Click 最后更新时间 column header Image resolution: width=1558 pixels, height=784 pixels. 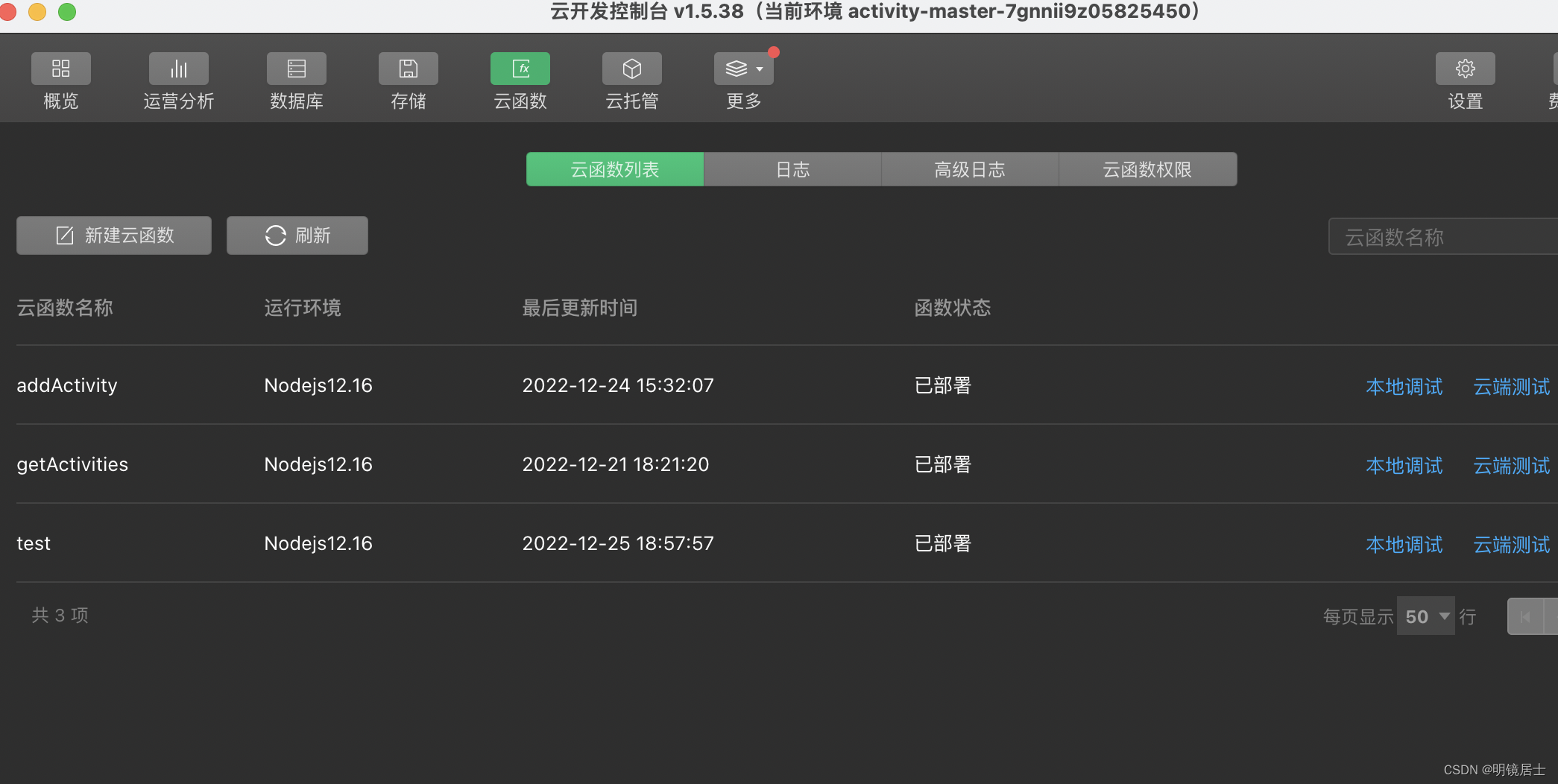tap(580, 308)
